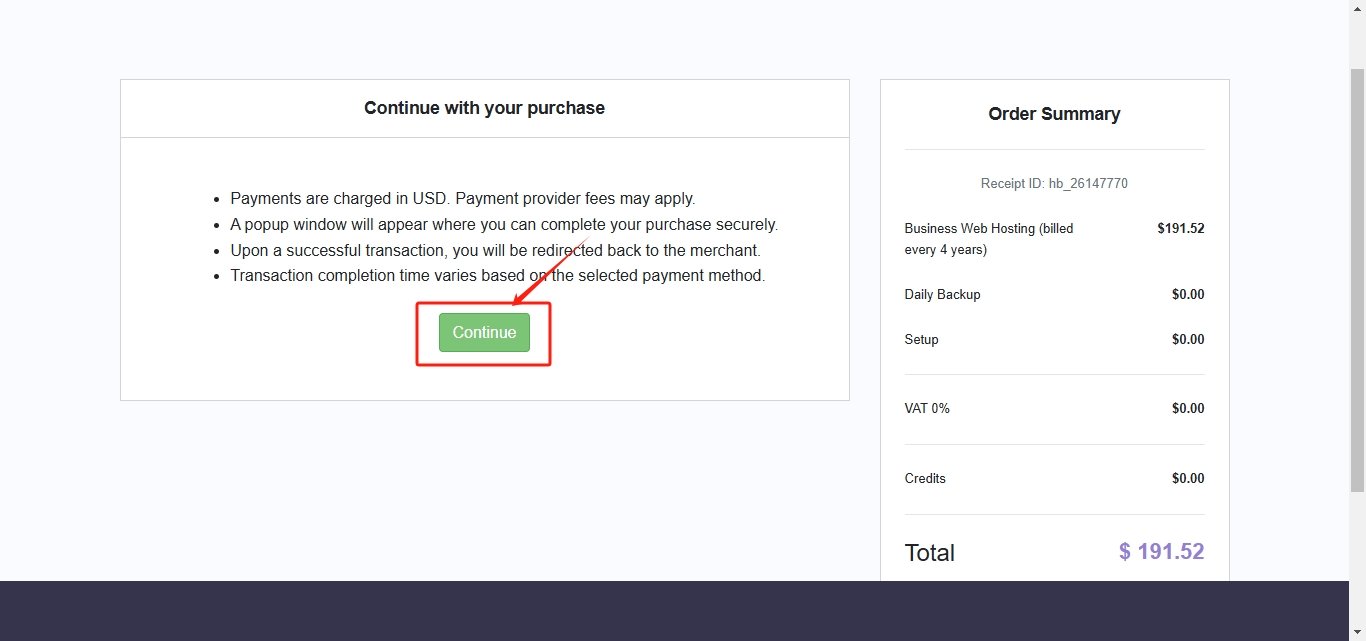Image resolution: width=1366 pixels, height=641 pixels.
Task: Click the Business Web Hosting line item
Action: (x=989, y=239)
